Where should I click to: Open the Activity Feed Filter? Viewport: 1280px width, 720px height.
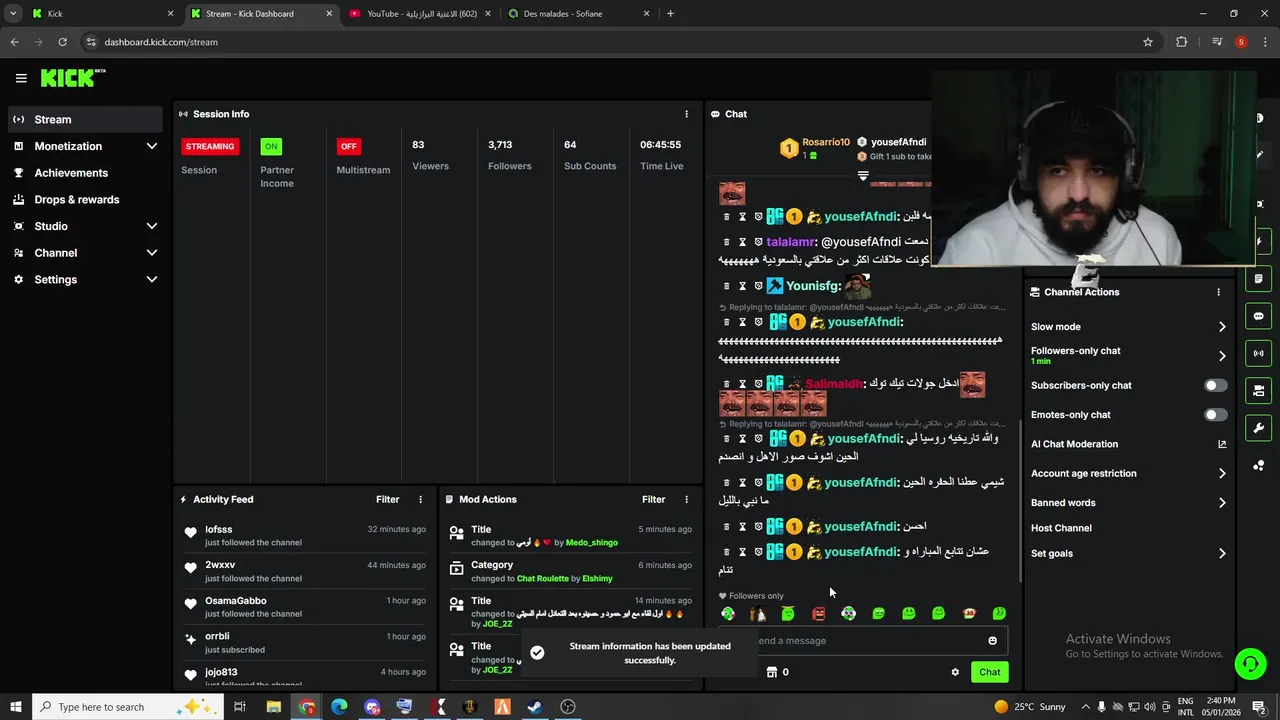coord(387,499)
